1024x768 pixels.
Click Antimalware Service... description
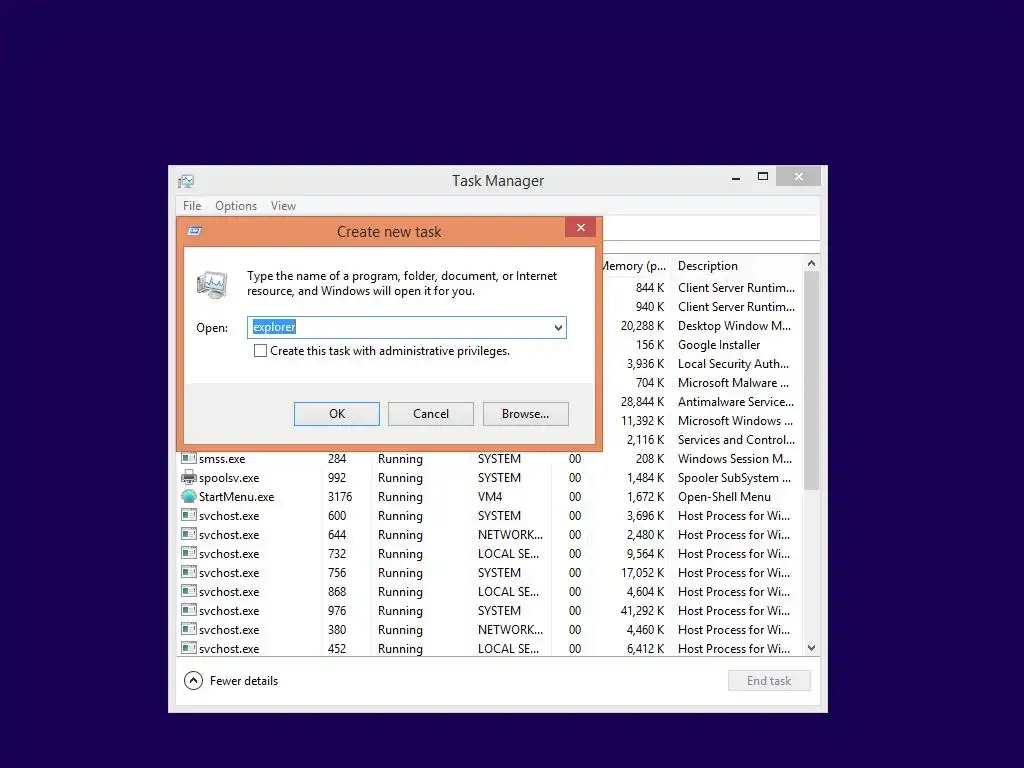click(x=736, y=402)
